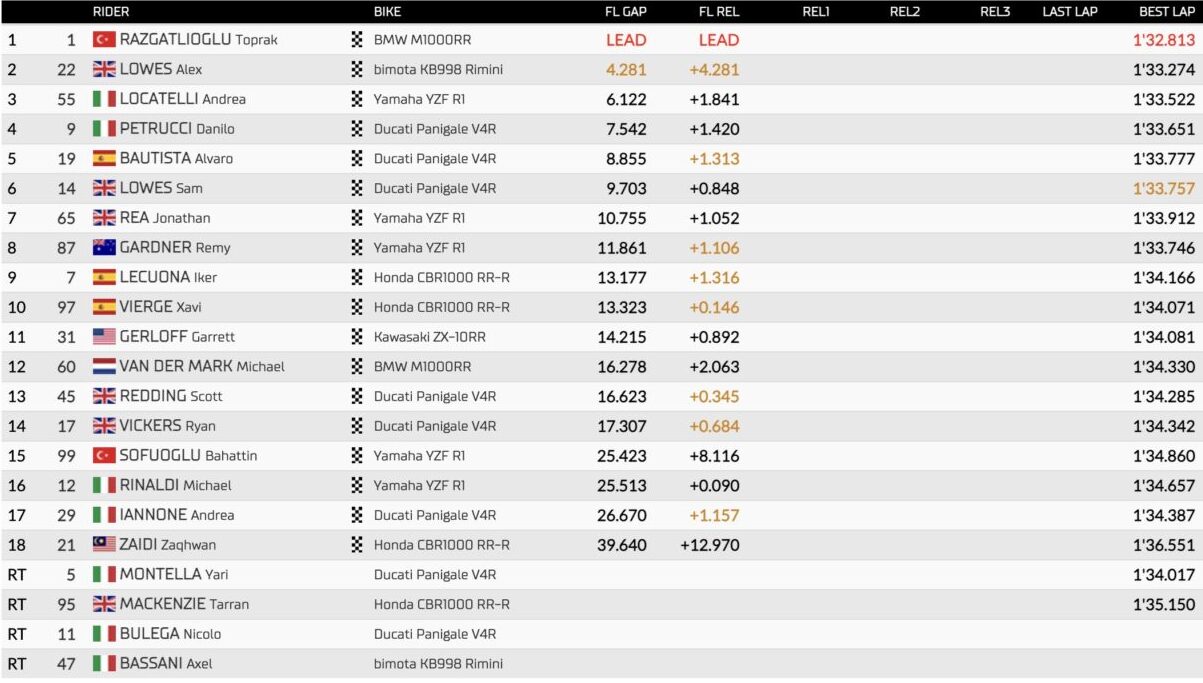This screenshot has height=683, width=1203.
Task: Click BMW M1000RR in Van der Mark's row
Action: (x=422, y=367)
